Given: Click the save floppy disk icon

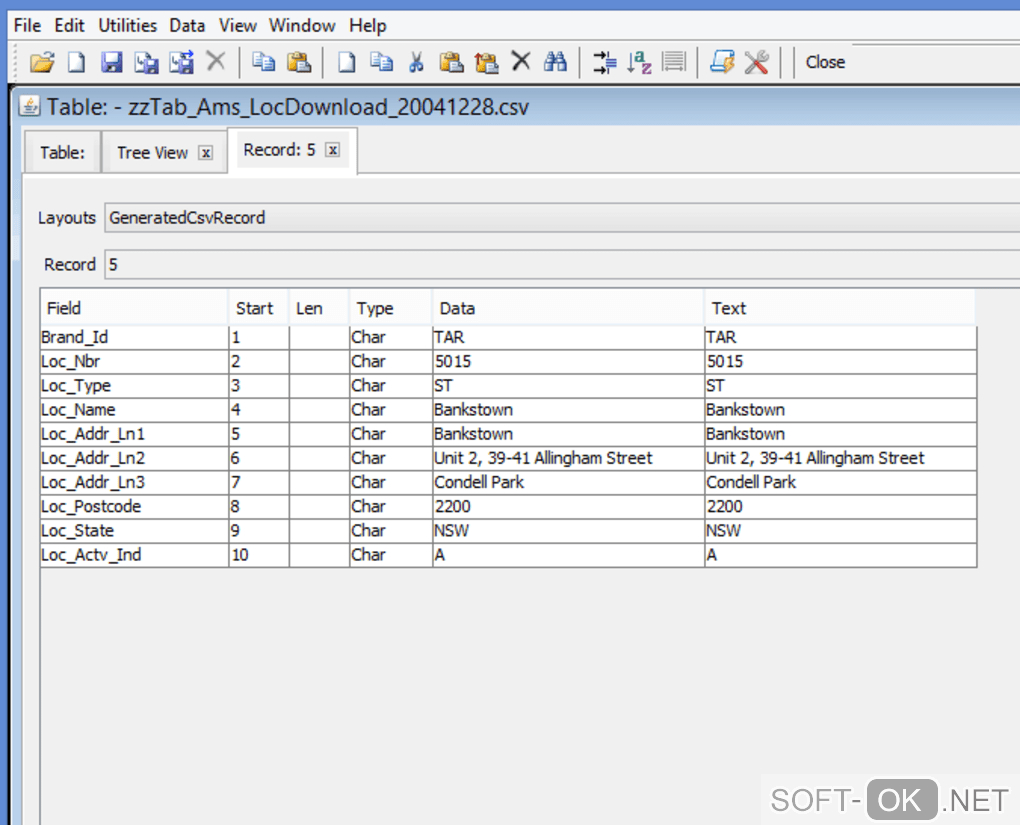Looking at the screenshot, I should pos(112,62).
